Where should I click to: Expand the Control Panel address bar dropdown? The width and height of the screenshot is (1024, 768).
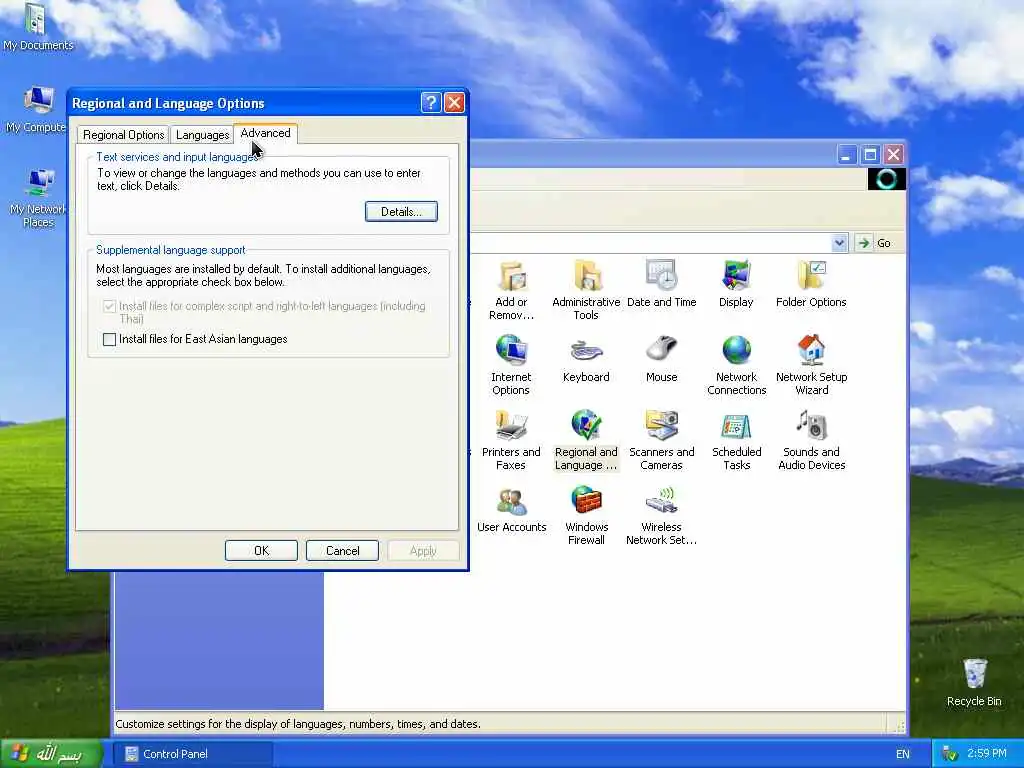click(839, 243)
